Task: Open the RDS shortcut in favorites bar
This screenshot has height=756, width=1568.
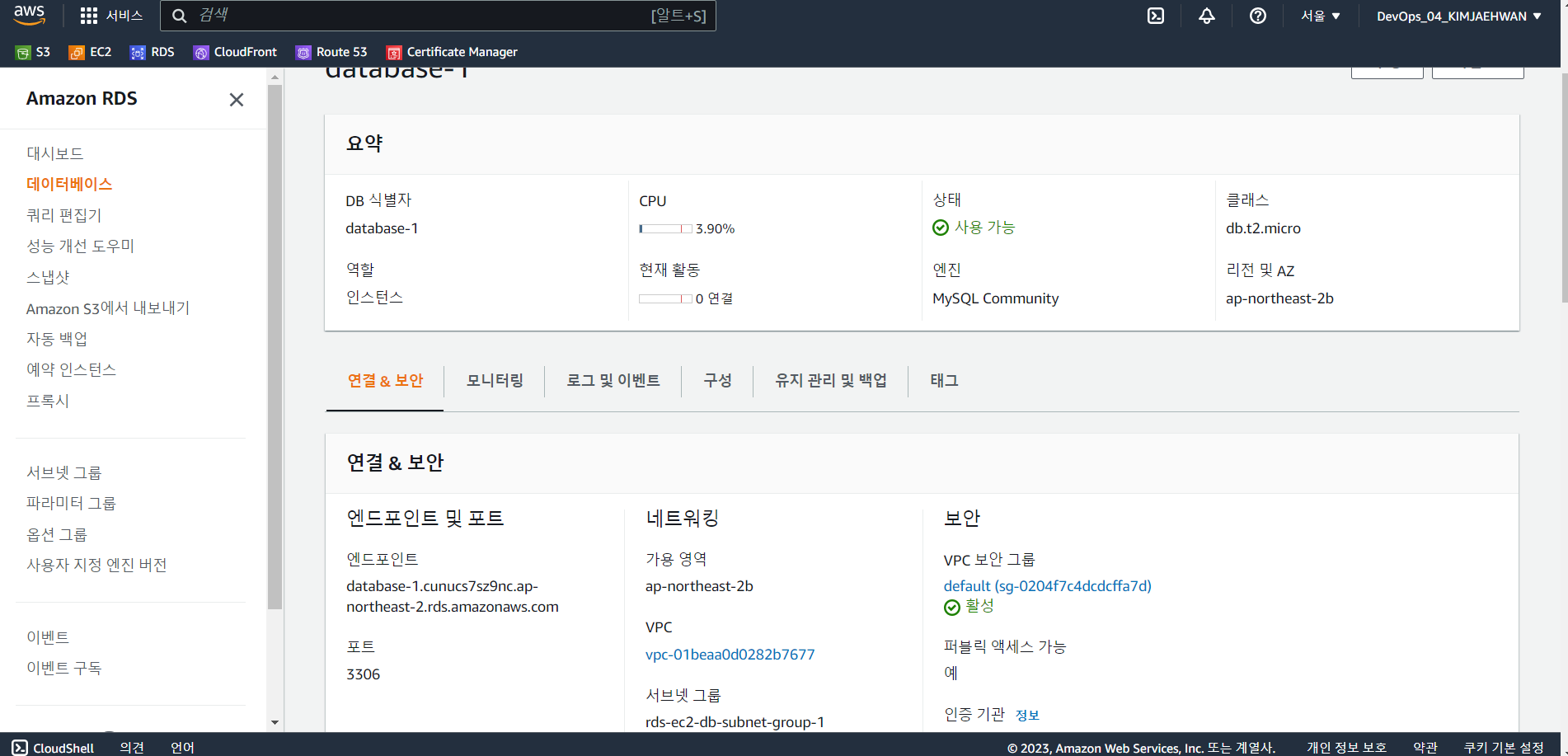Action: (x=153, y=52)
